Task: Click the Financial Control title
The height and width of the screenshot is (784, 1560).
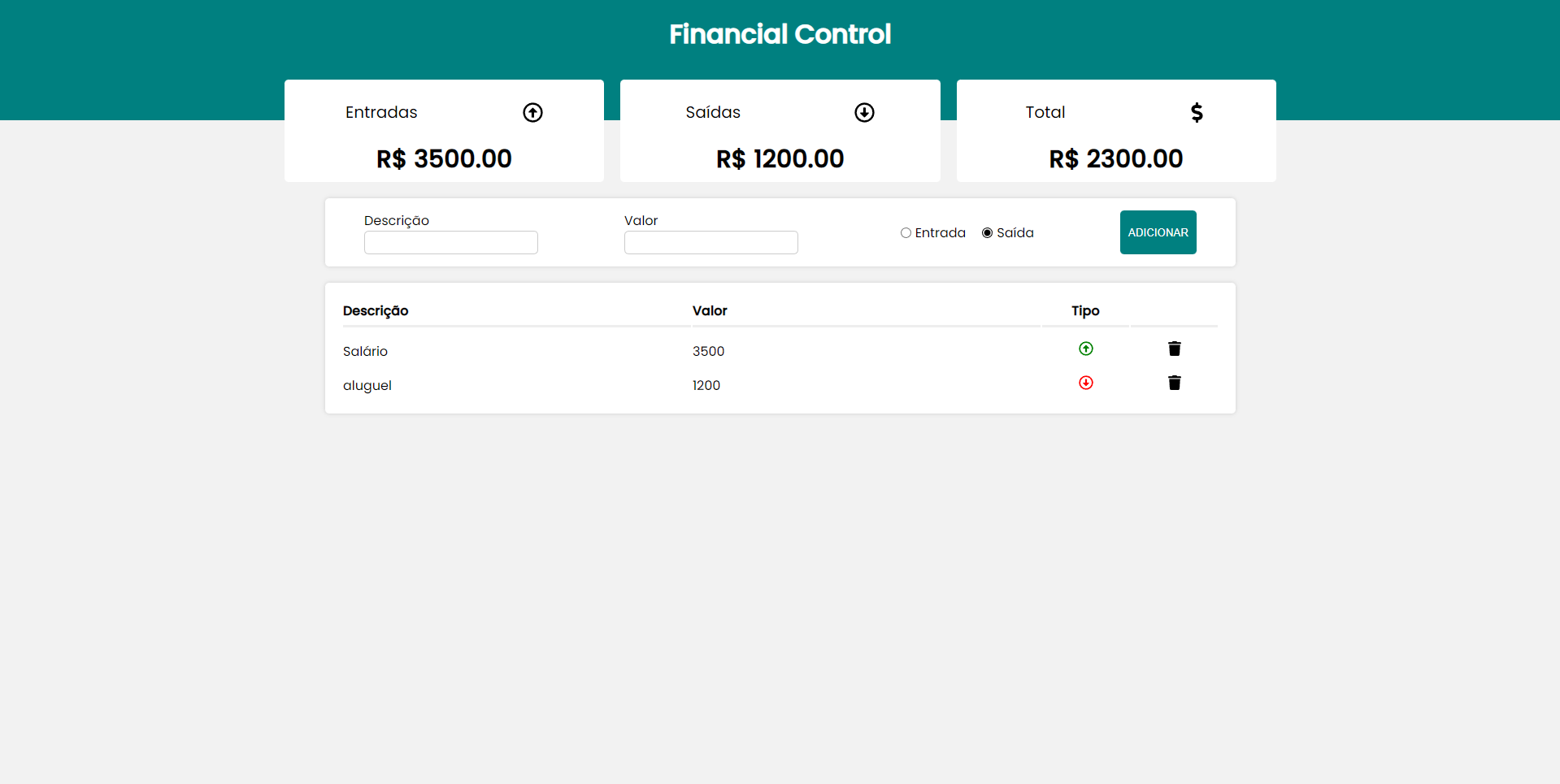Action: (780, 34)
